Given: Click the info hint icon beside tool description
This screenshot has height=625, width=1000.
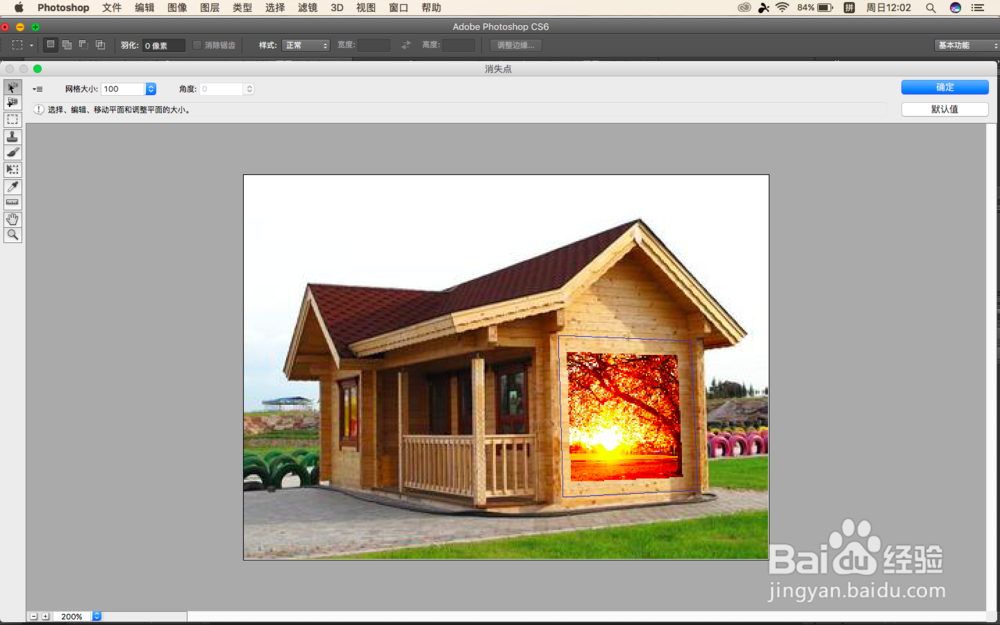Looking at the screenshot, I should (x=39, y=110).
